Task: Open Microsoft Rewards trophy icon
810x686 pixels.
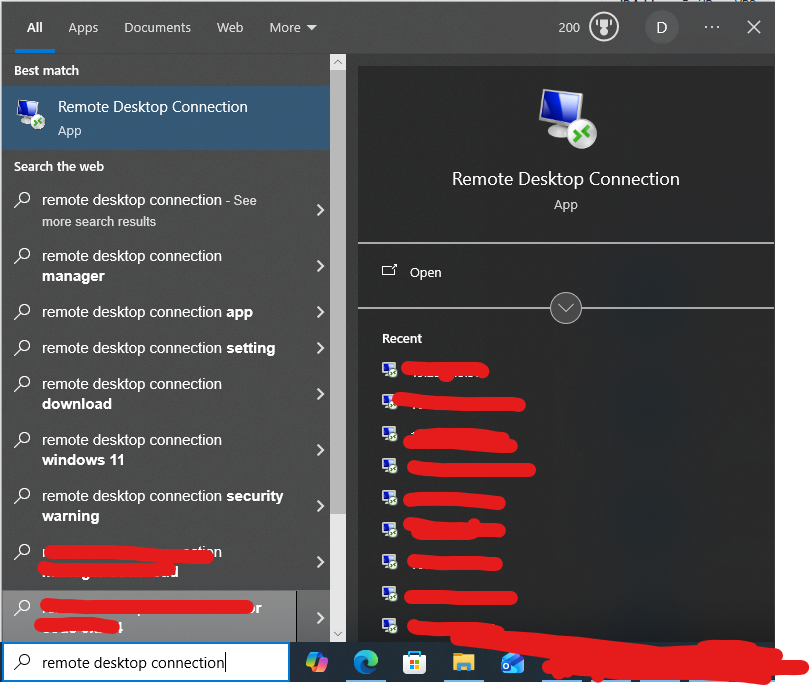Action: [603, 27]
